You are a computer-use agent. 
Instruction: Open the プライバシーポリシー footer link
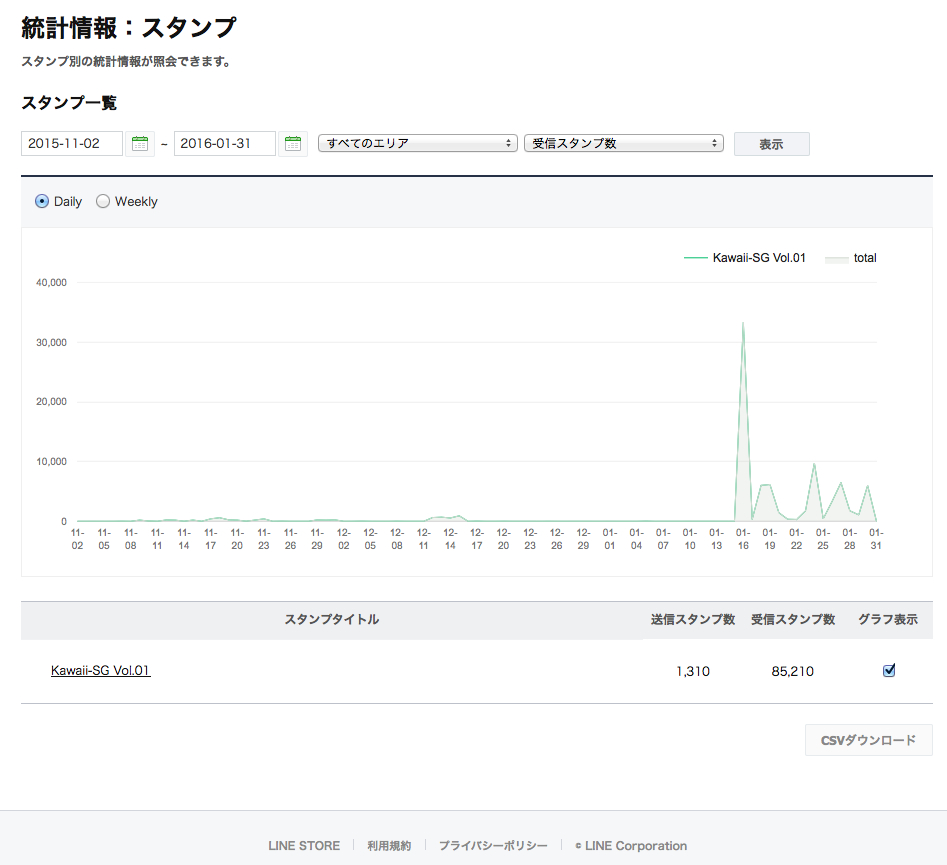(493, 846)
